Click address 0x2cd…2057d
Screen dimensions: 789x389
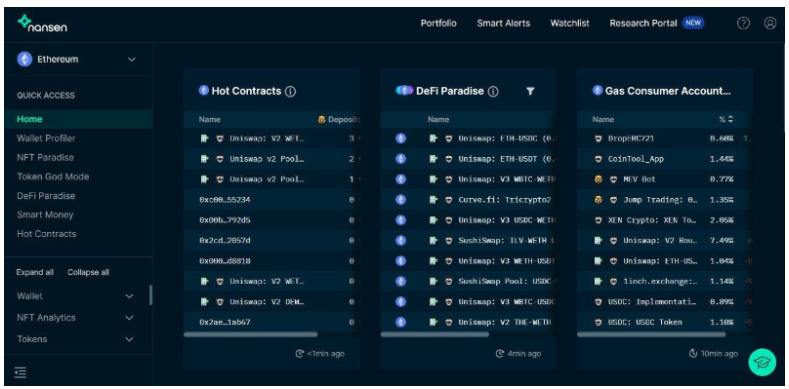(x=224, y=241)
